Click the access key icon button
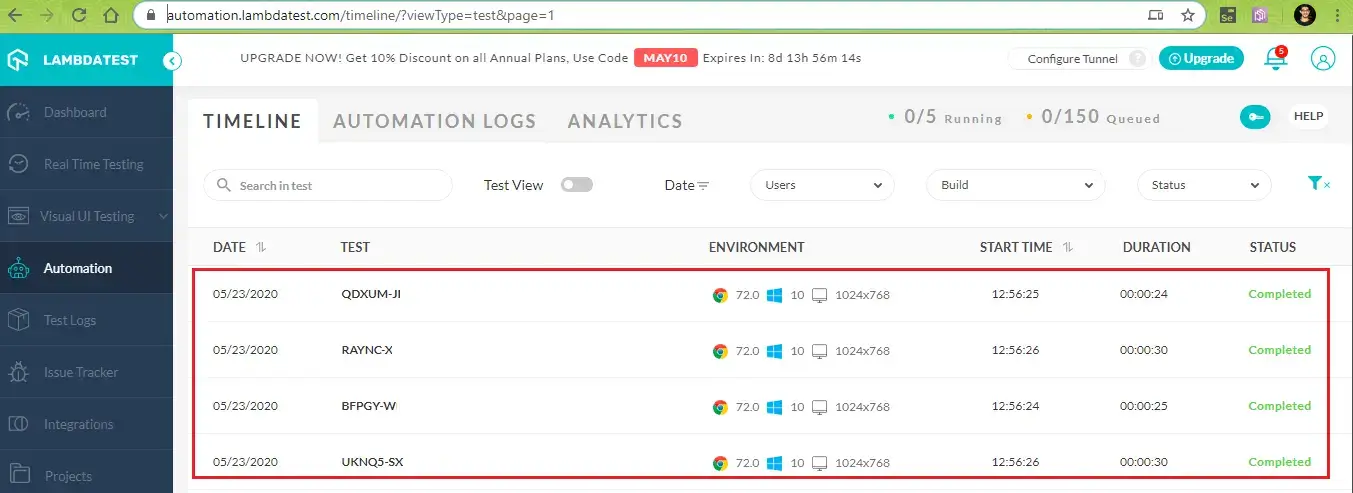Image resolution: width=1353 pixels, height=493 pixels. [x=1255, y=117]
